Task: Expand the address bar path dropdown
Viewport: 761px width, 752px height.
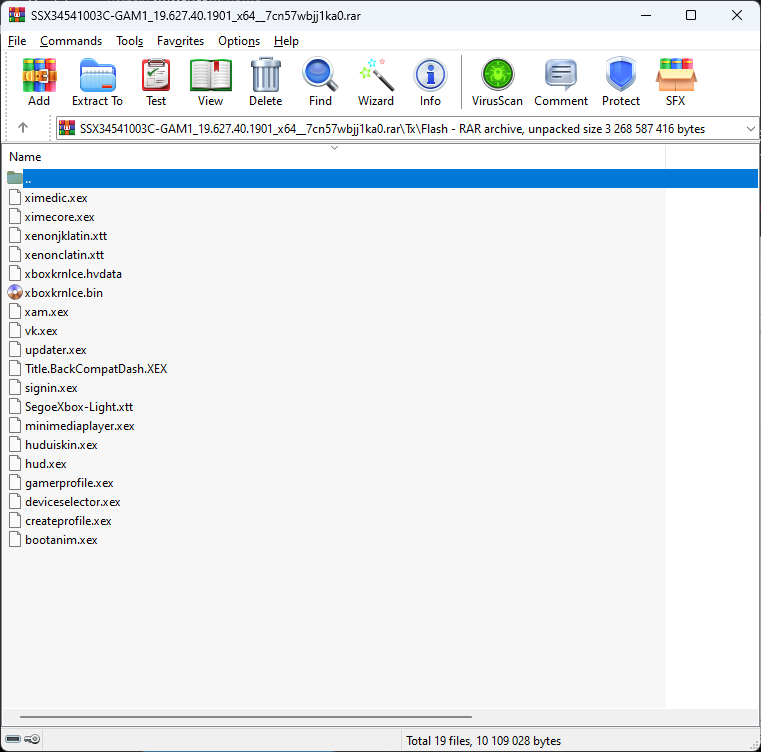Action: [x=750, y=129]
